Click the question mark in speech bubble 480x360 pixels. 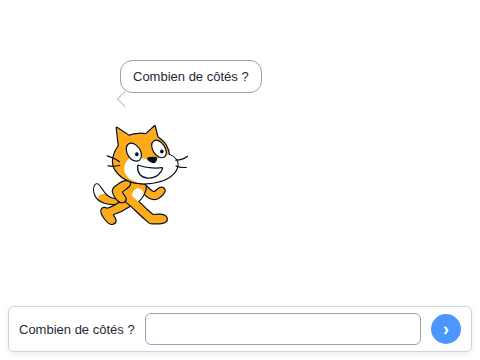245,77
